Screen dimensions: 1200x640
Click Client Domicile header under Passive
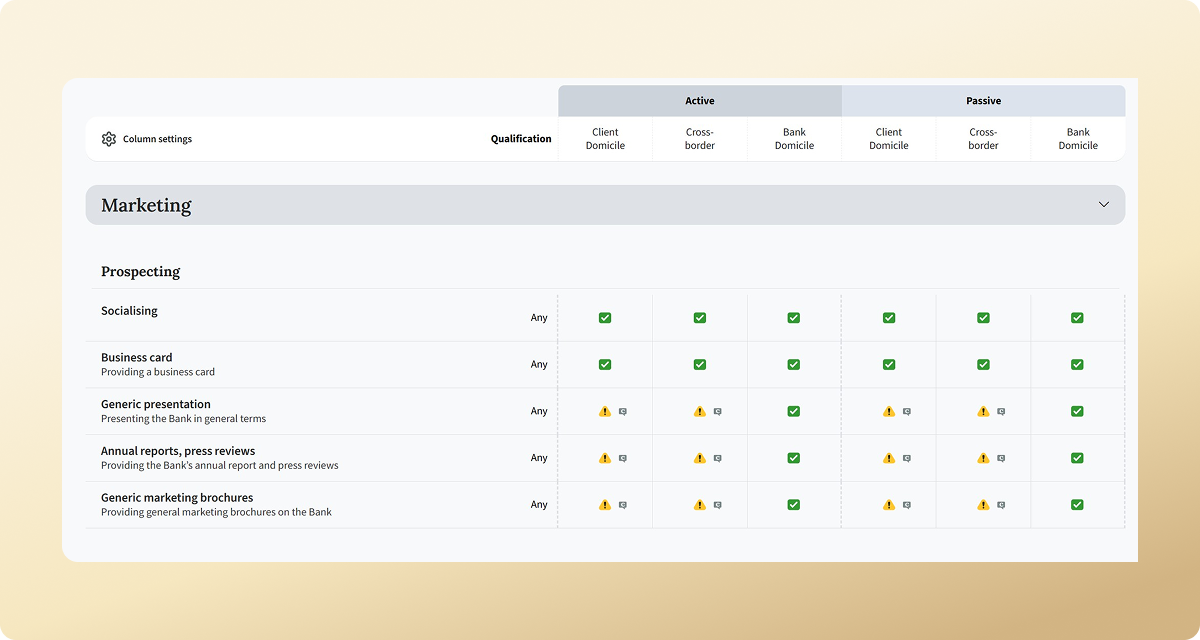coord(889,139)
